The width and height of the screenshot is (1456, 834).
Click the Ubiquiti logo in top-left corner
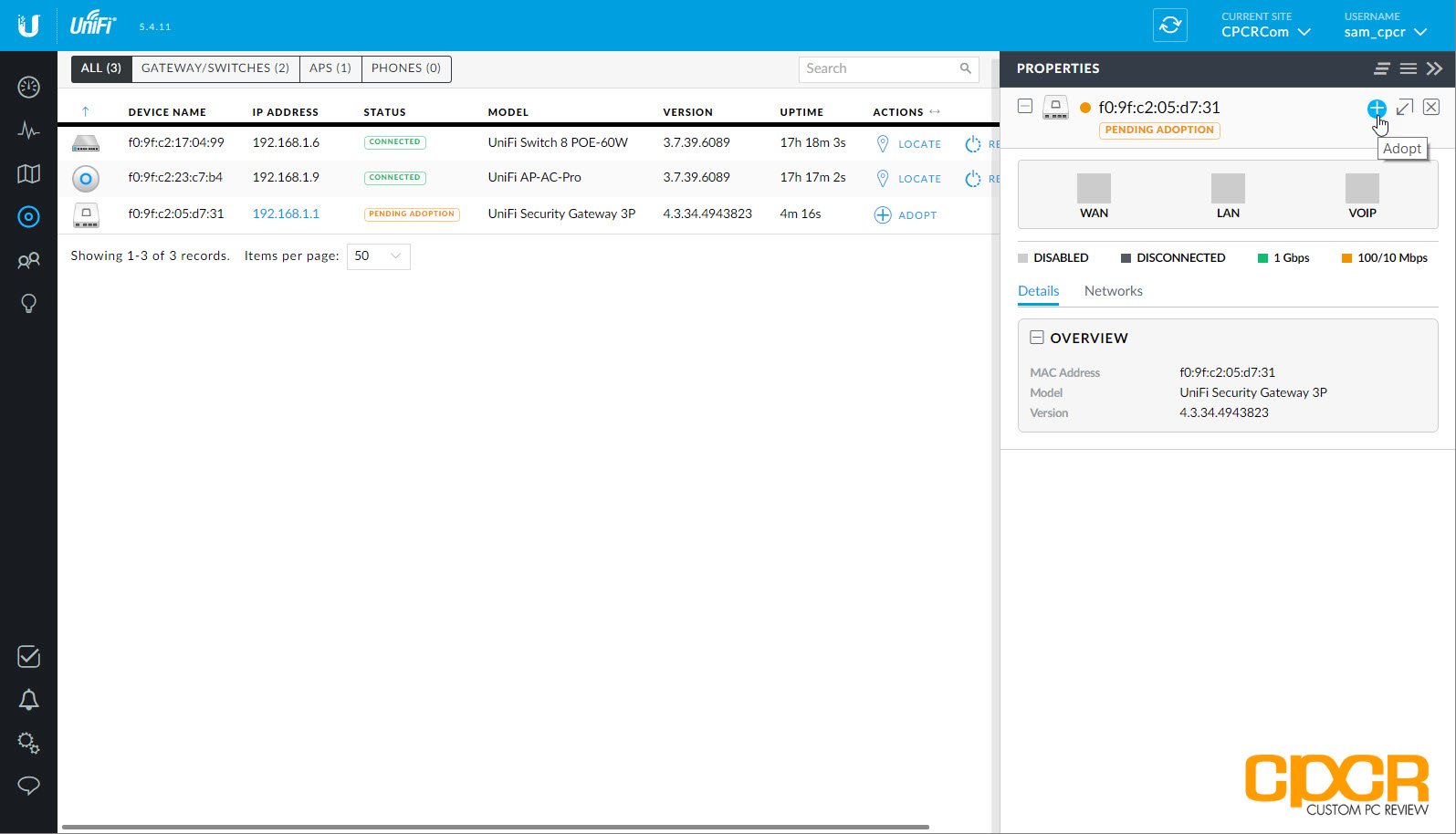28,26
